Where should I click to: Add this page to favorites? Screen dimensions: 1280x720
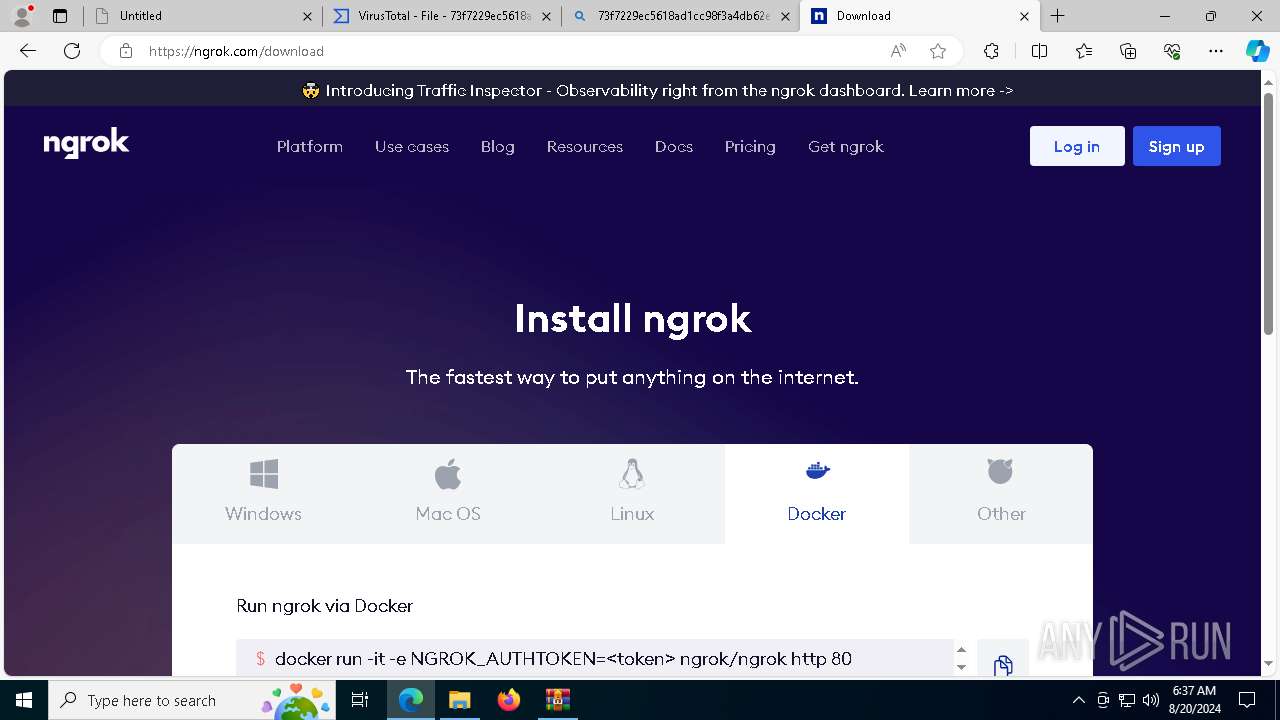[937, 51]
